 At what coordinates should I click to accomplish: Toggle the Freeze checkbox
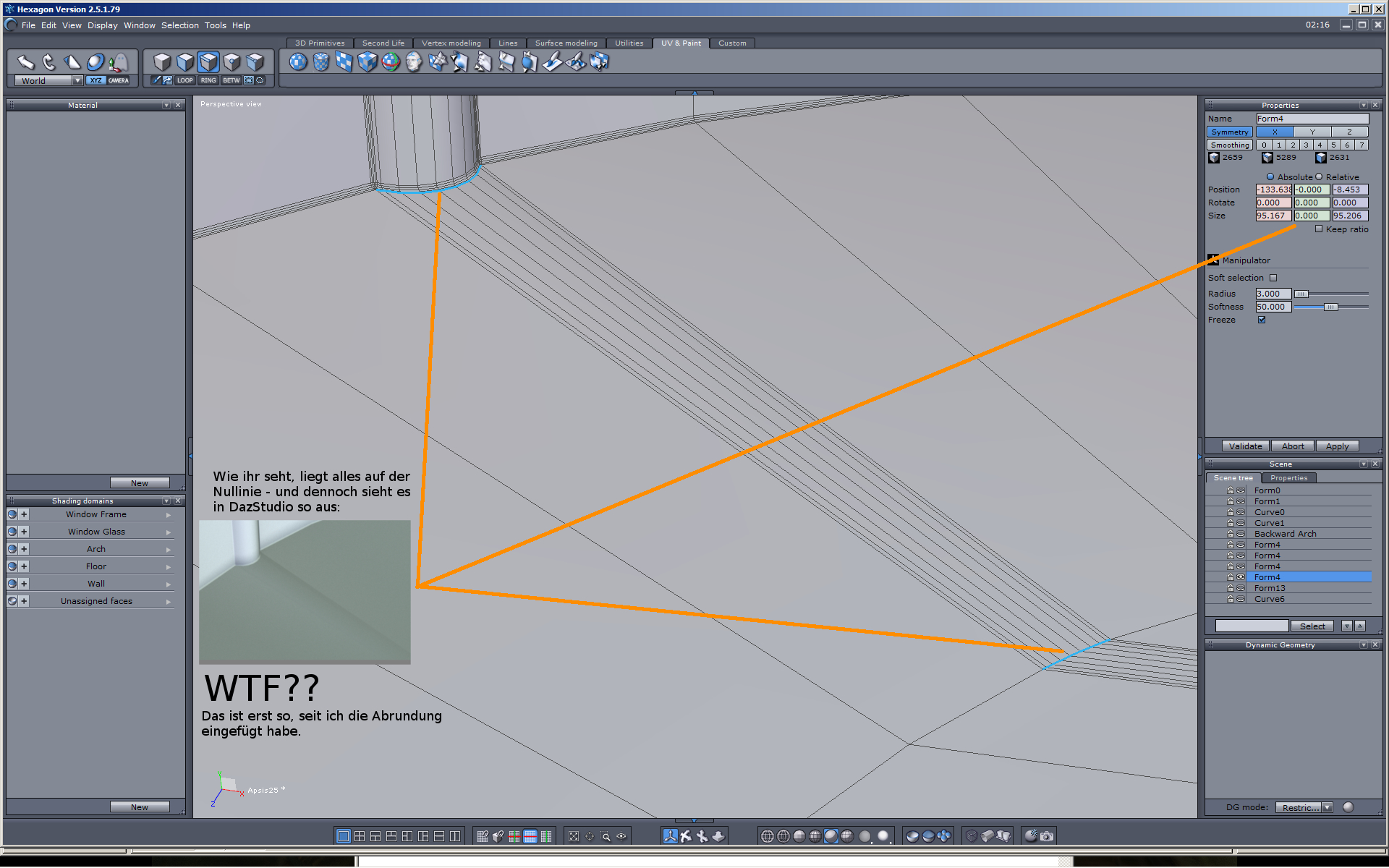1262,320
